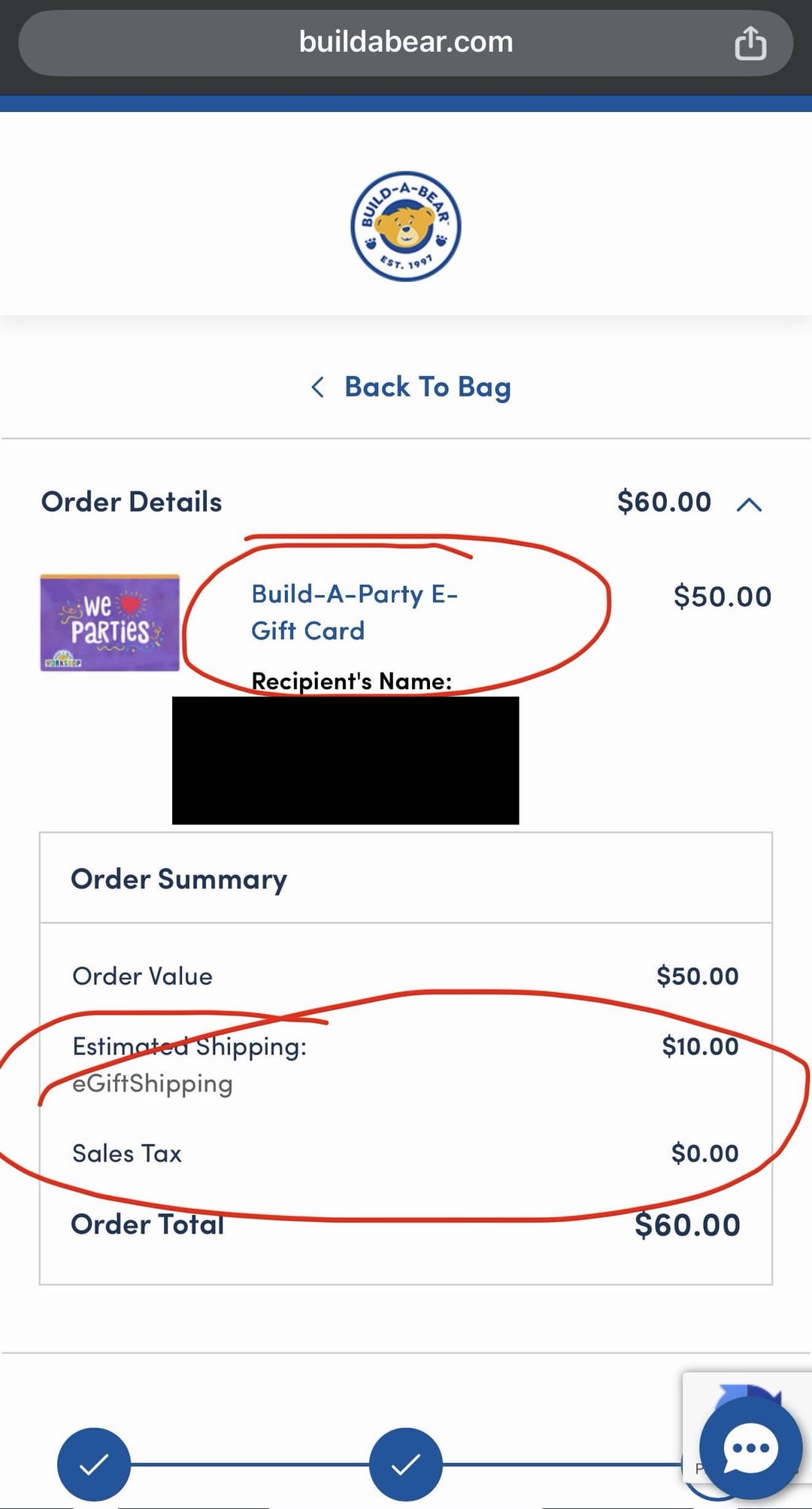Click the Order Summary heading
The height and width of the screenshot is (1509, 812).
[179, 879]
